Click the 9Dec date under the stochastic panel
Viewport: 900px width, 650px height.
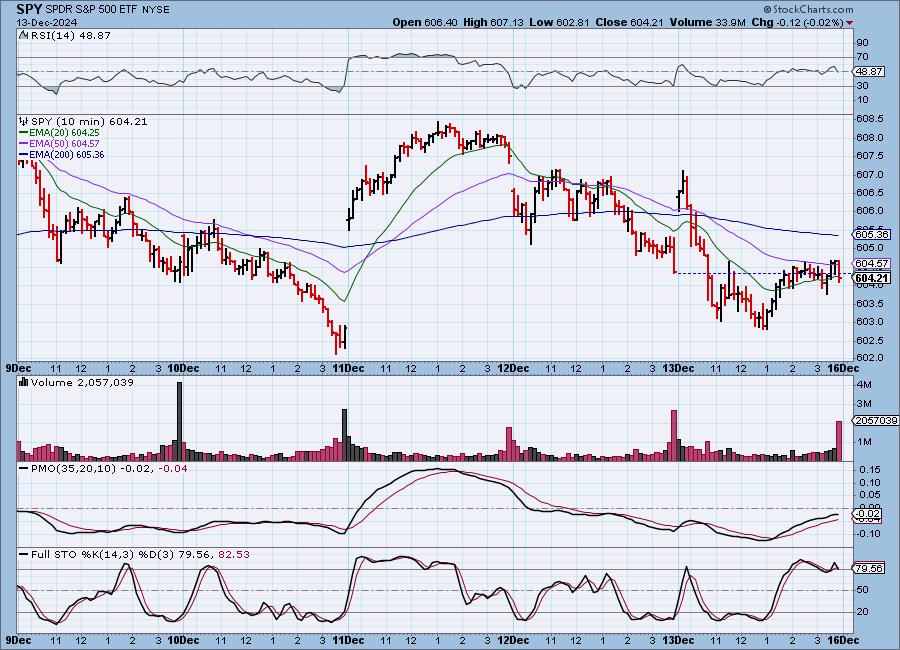point(19,640)
